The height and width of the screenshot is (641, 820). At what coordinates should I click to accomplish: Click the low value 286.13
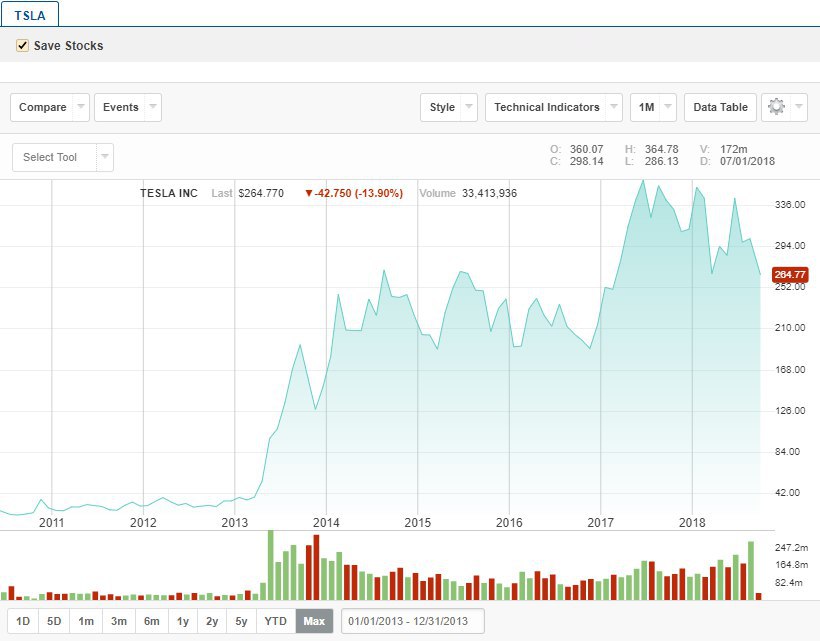coord(662,161)
